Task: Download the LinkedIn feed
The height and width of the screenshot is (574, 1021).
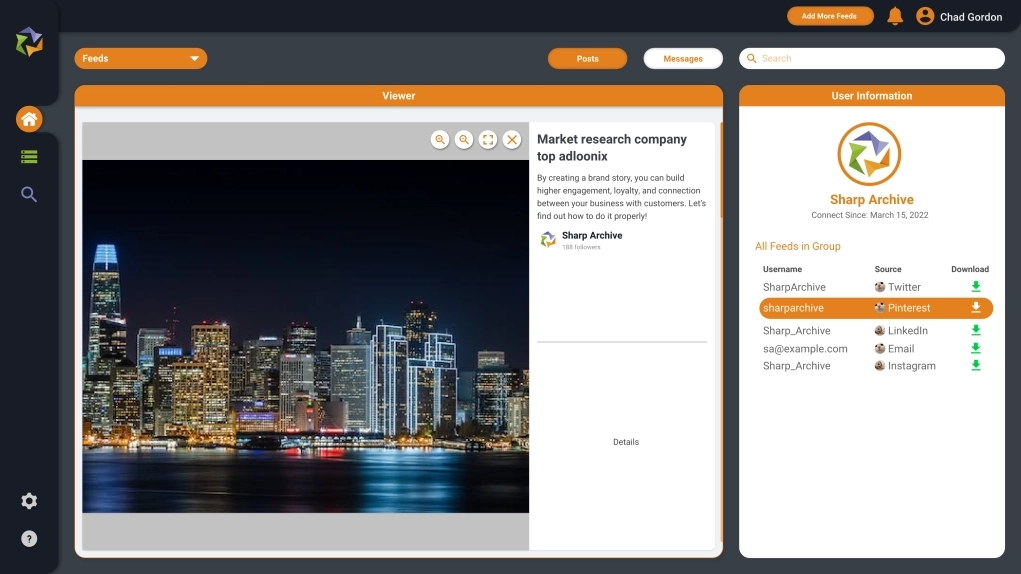Action: point(976,331)
